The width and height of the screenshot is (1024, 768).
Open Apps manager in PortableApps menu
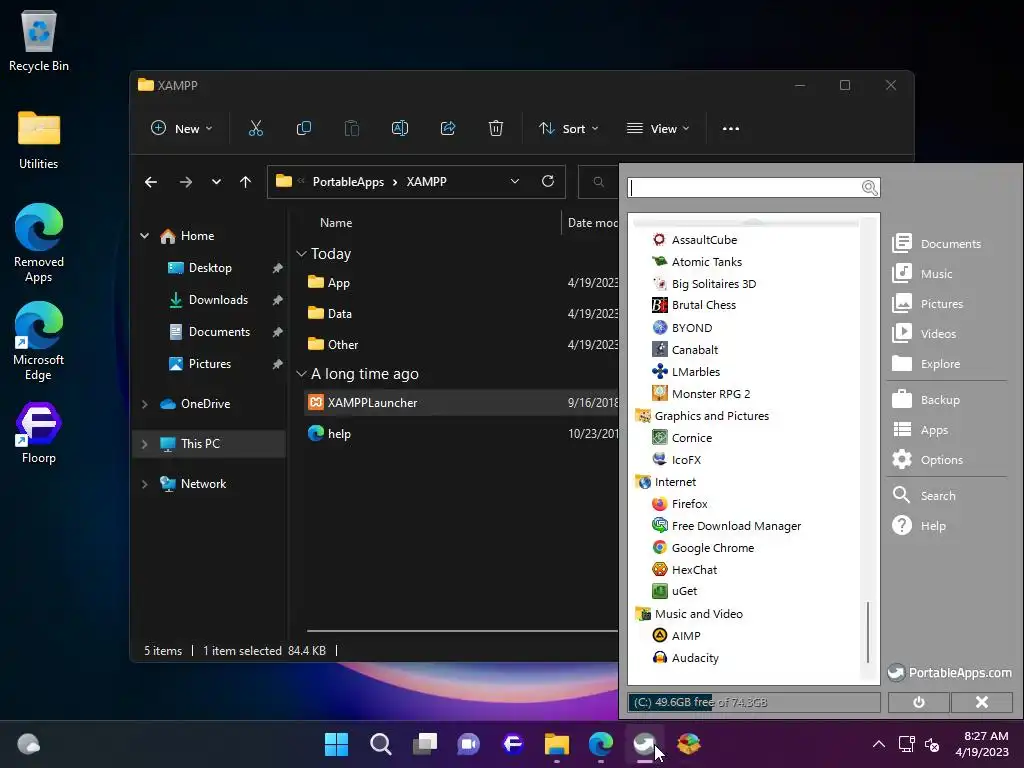click(x=920, y=430)
